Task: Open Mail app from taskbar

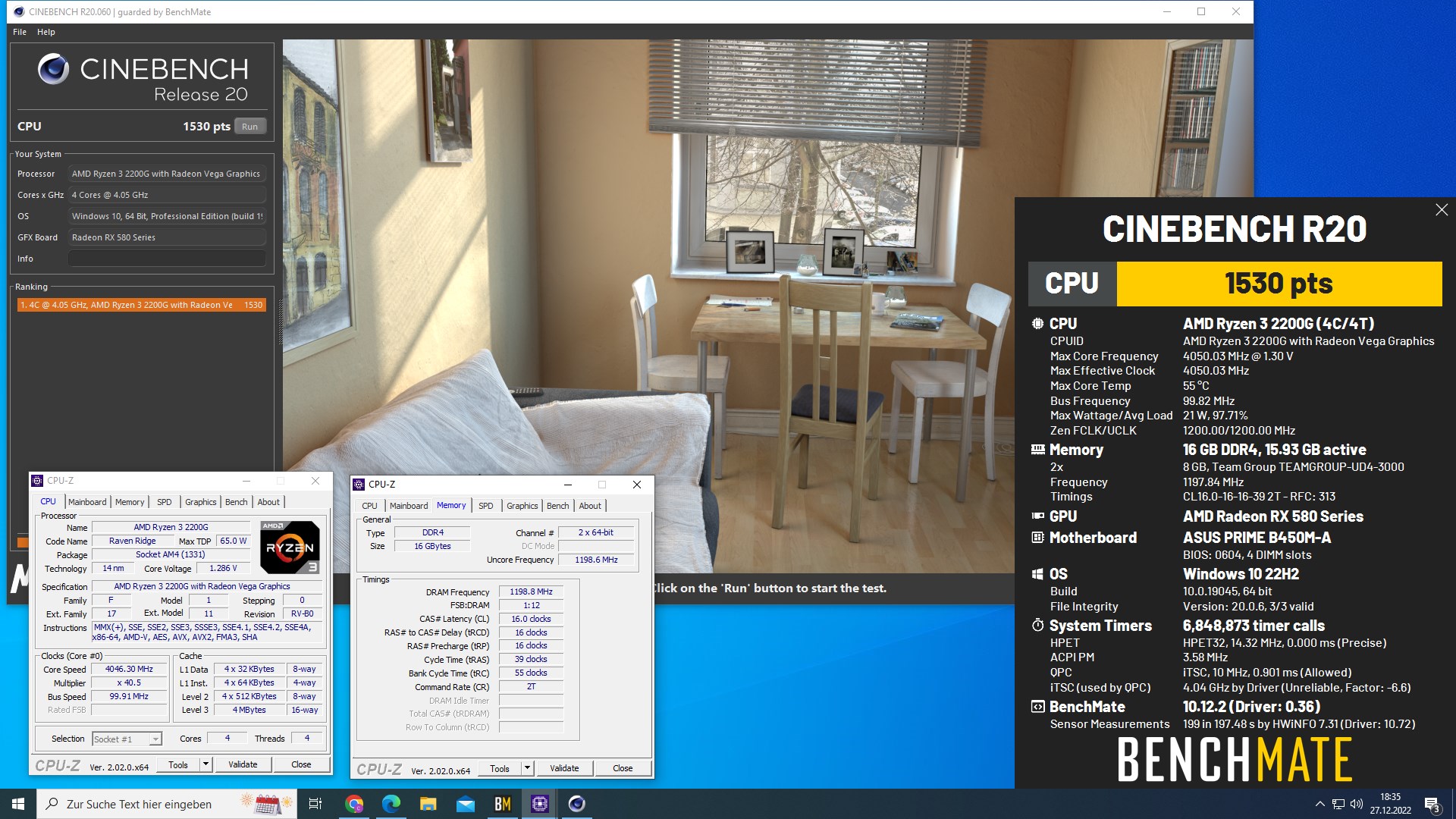Action: click(466, 804)
